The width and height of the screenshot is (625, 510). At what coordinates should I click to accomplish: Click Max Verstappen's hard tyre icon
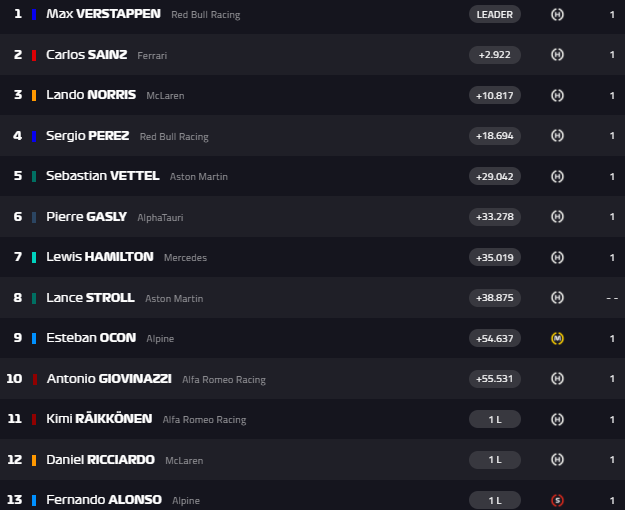coord(558,14)
